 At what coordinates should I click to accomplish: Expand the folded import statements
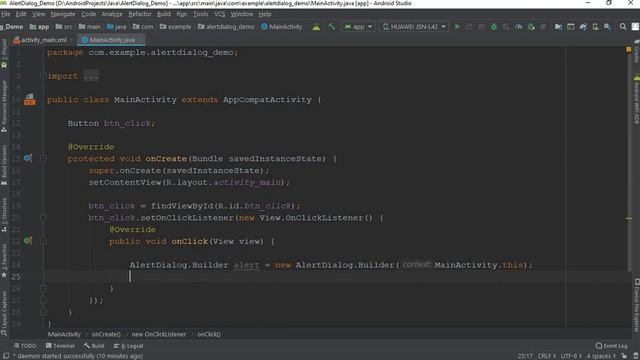(43, 76)
